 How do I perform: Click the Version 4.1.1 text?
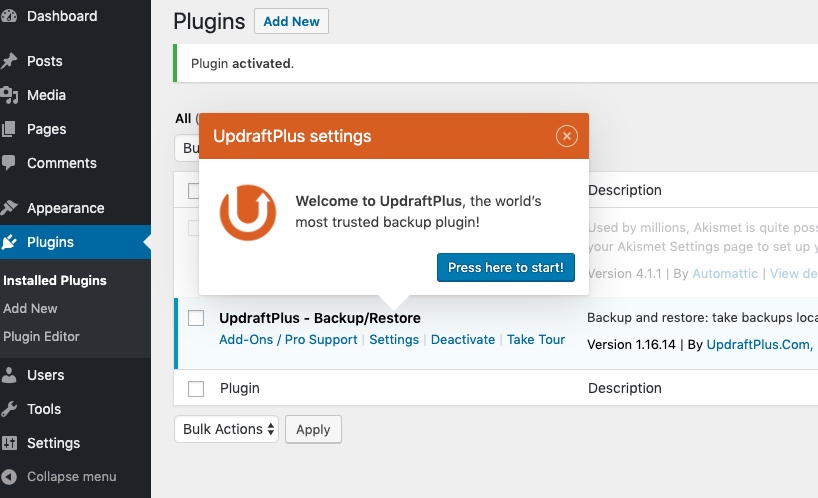tap(624, 274)
